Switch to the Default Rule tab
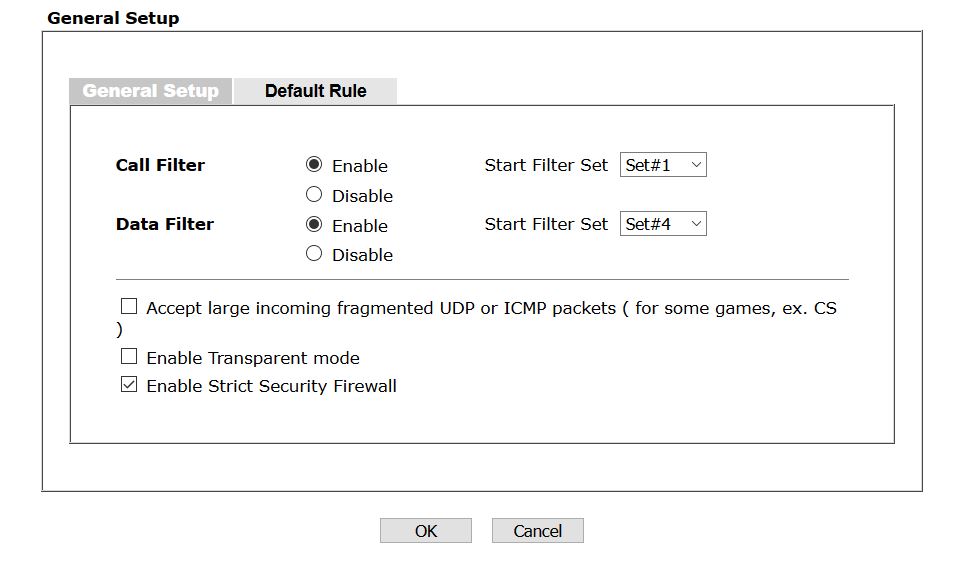Viewport: 977px width, 571px height. click(x=315, y=91)
